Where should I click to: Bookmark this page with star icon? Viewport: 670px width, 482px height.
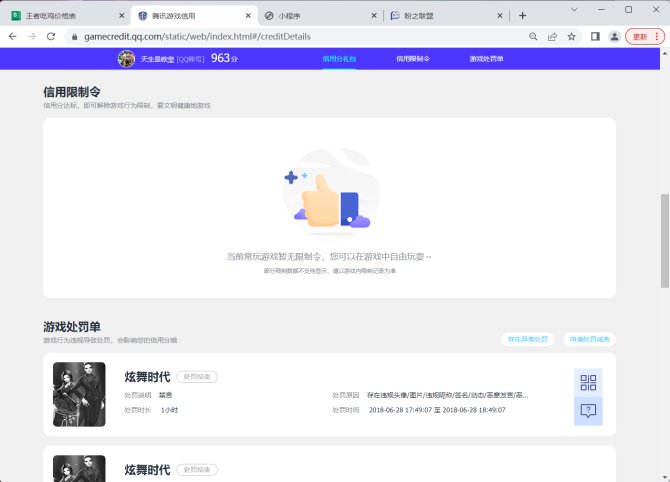point(571,37)
